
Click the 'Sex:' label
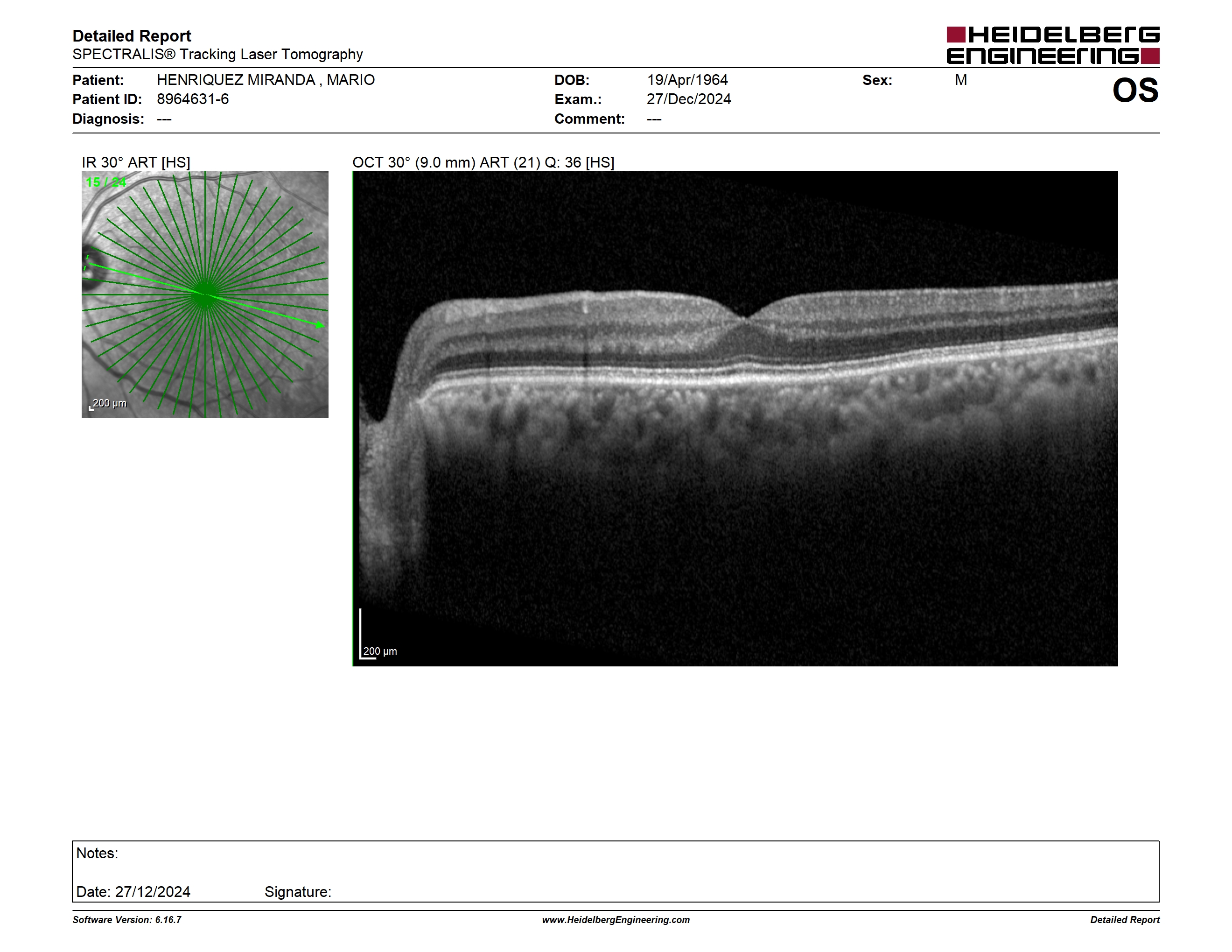[x=877, y=80]
